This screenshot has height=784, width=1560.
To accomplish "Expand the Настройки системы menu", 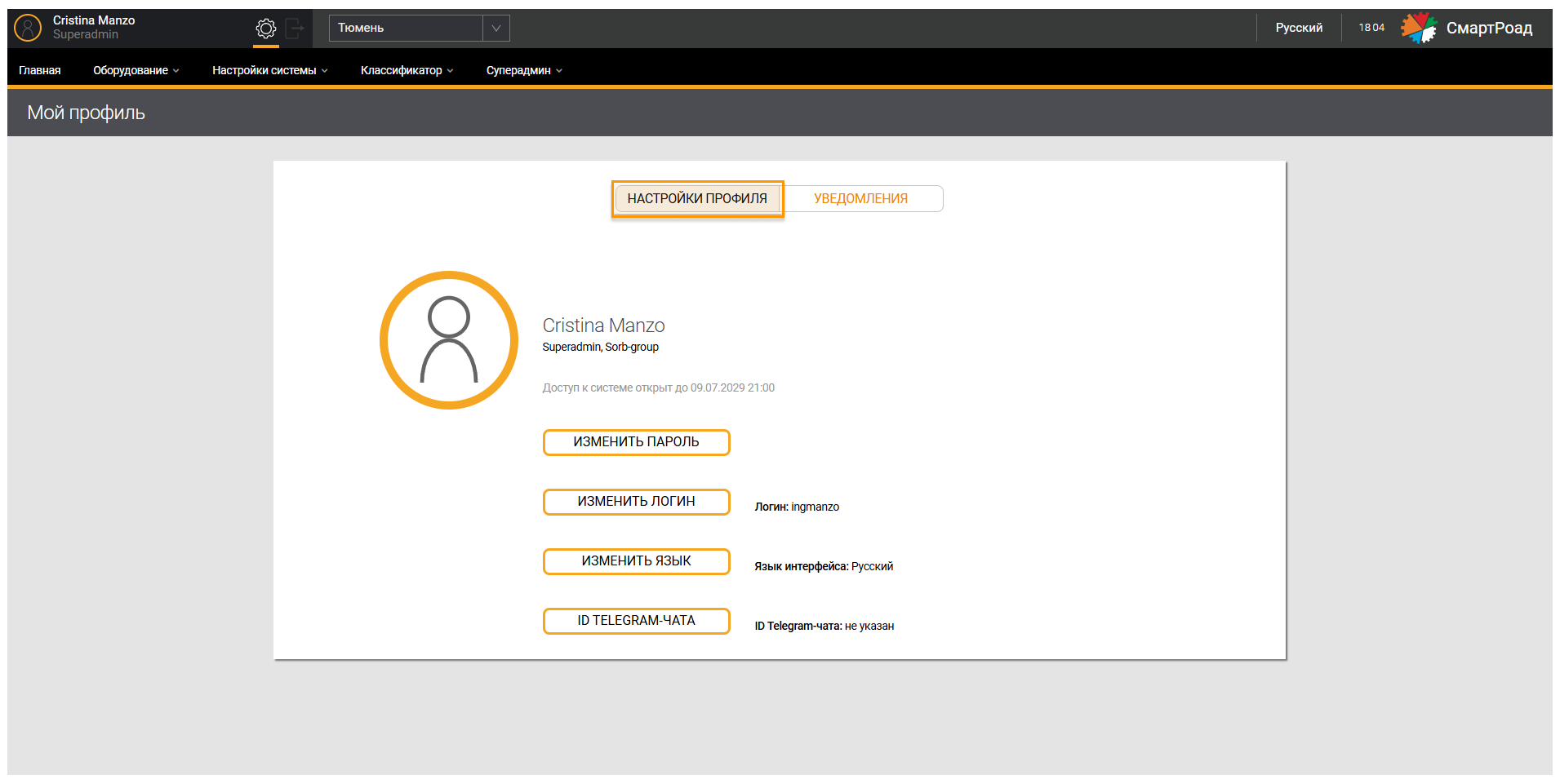I will pos(270,70).
